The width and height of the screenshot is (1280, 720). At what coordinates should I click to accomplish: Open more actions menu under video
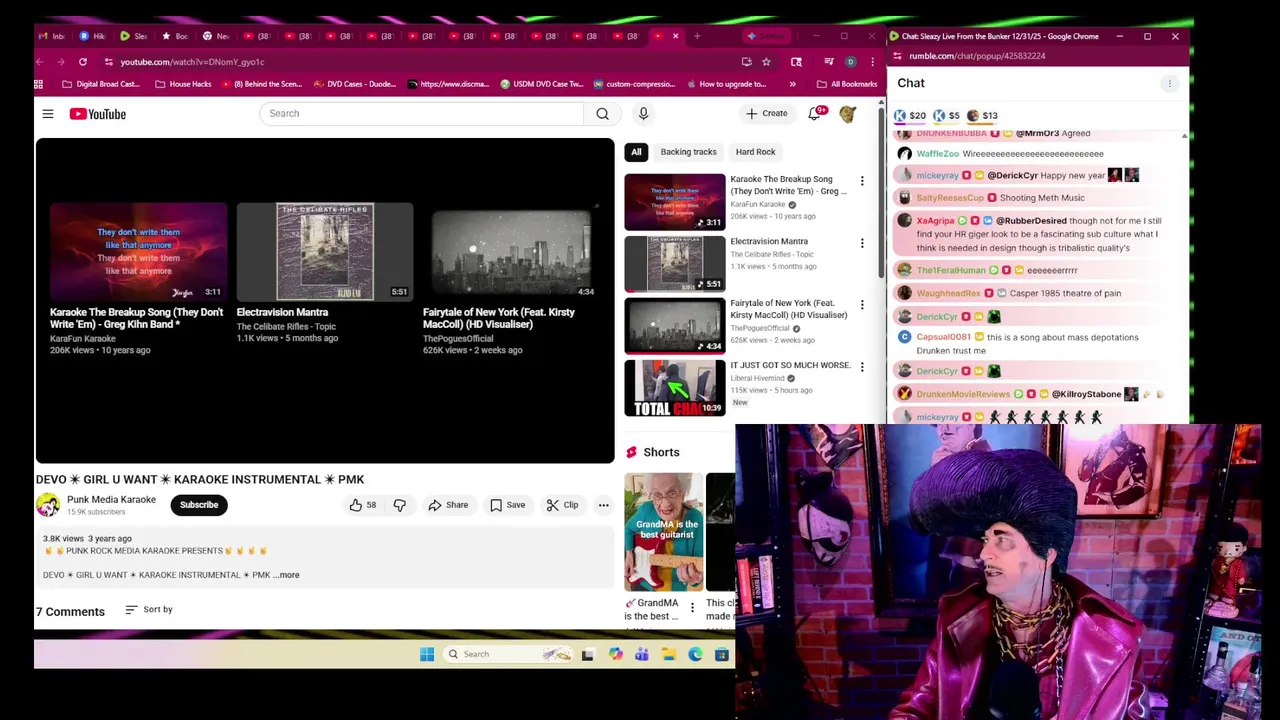click(x=603, y=505)
